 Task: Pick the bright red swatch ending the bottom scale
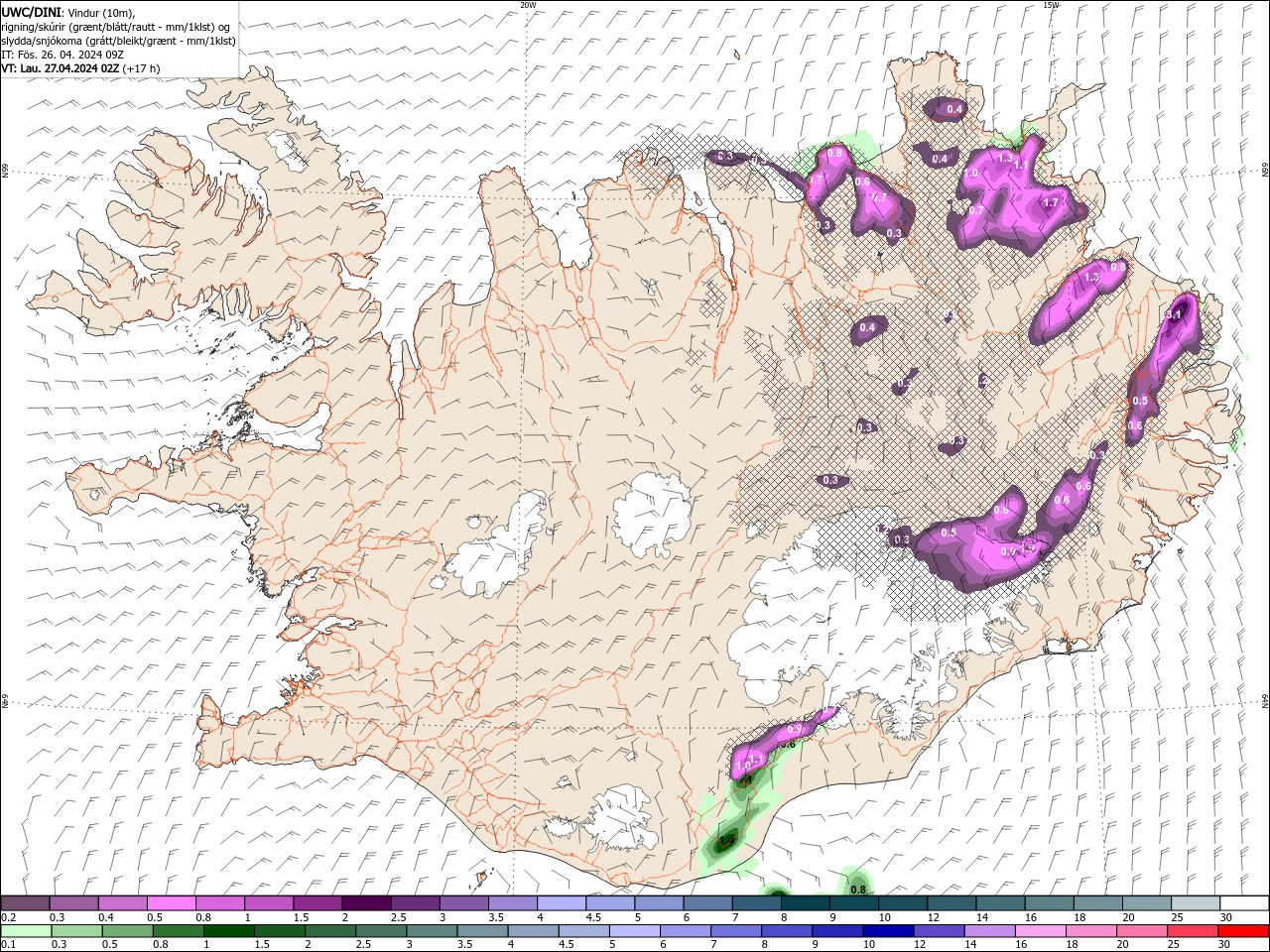[x=1244, y=931]
